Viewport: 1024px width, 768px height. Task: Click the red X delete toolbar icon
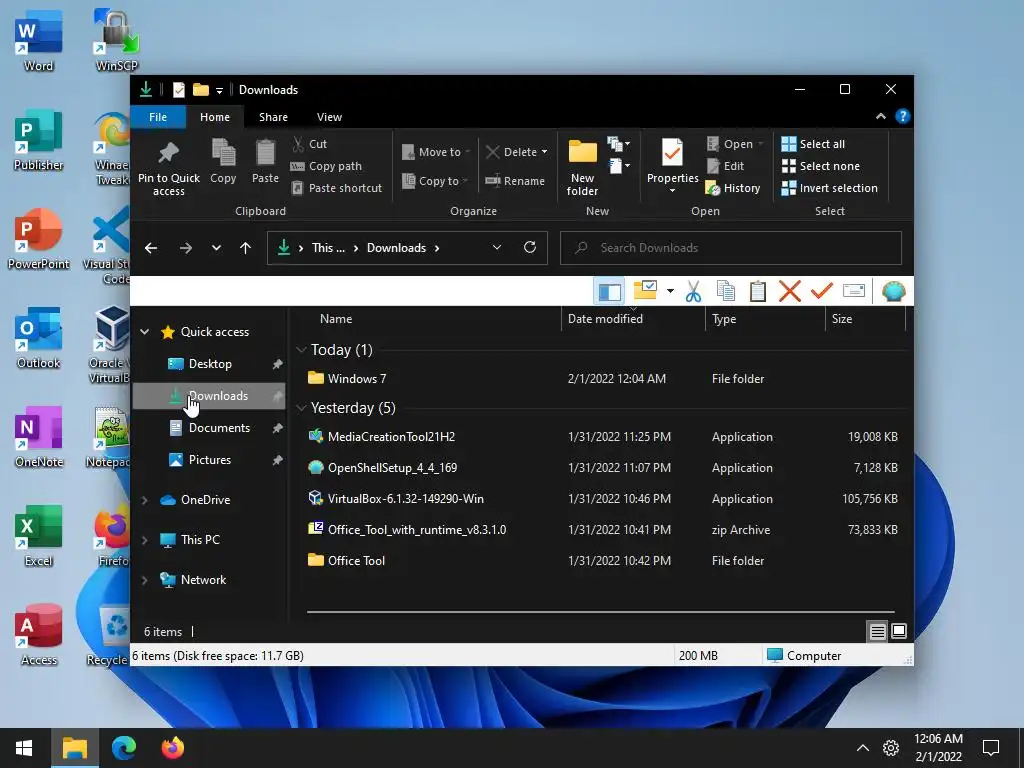point(790,291)
